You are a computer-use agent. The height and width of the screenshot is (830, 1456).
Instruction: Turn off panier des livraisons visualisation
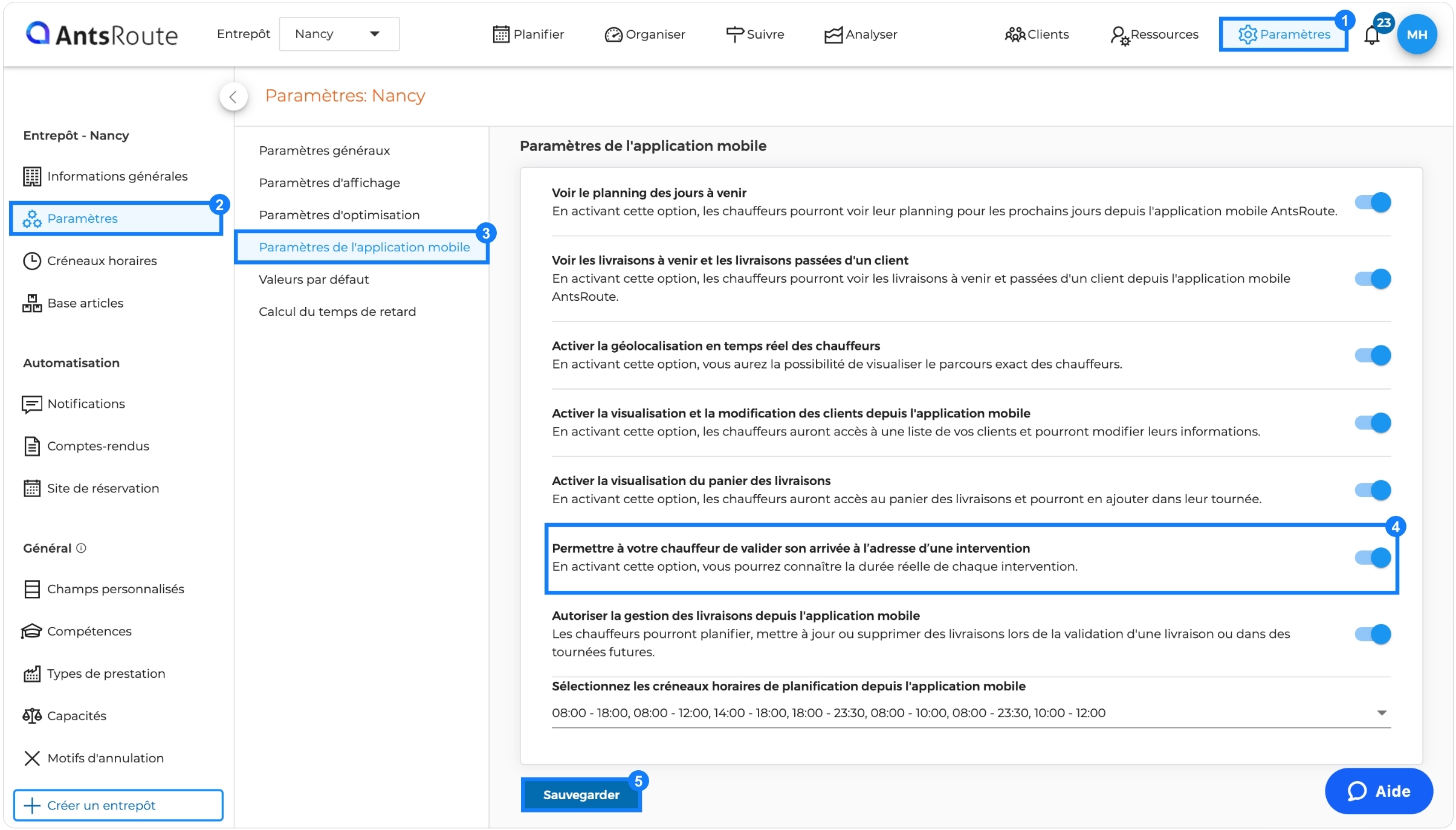(x=1372, y=489)
